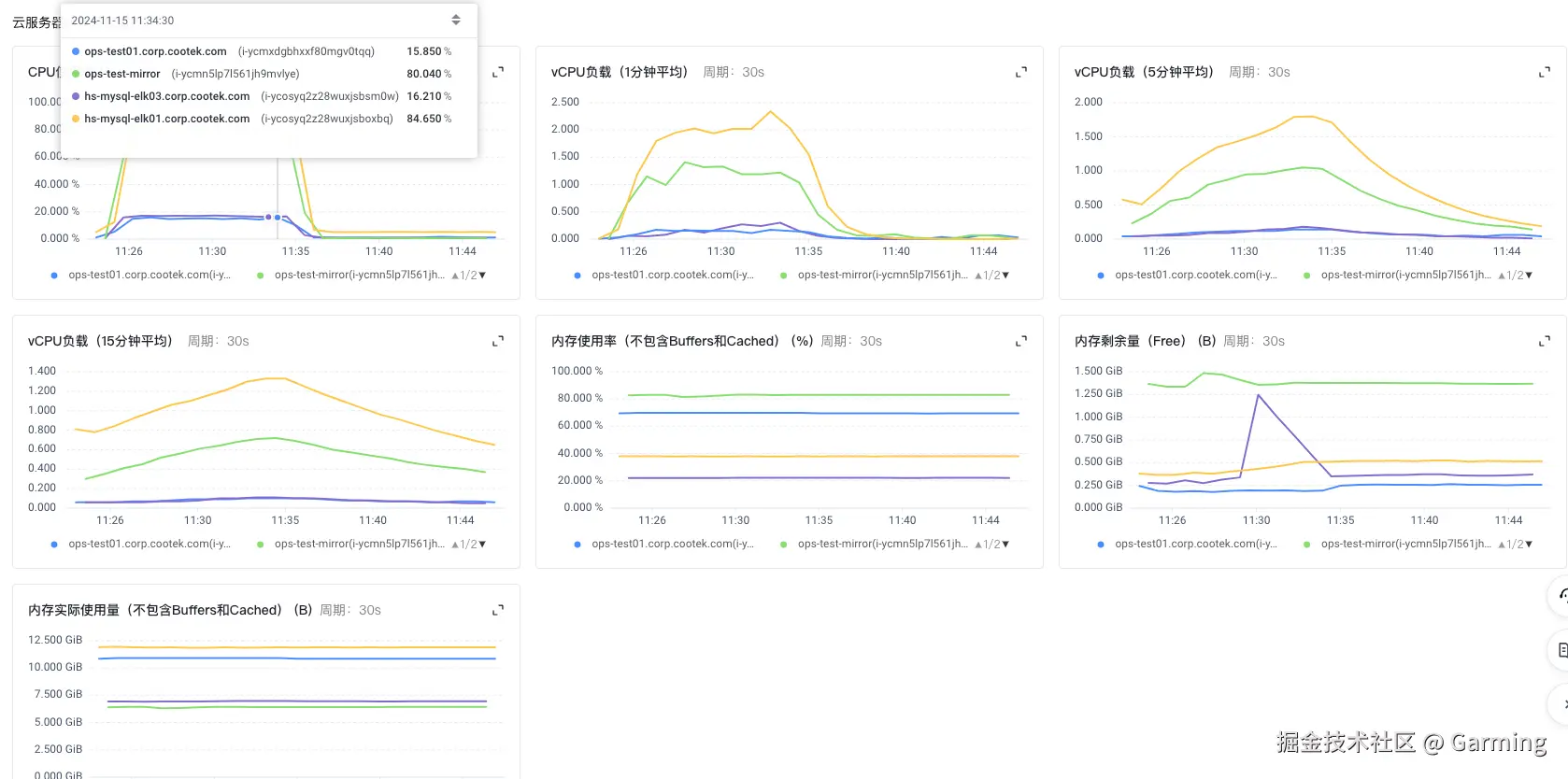Previous legend page arrow in 5分钟平均 vCPU panel
The image size is (1568, 779).
1502,276
